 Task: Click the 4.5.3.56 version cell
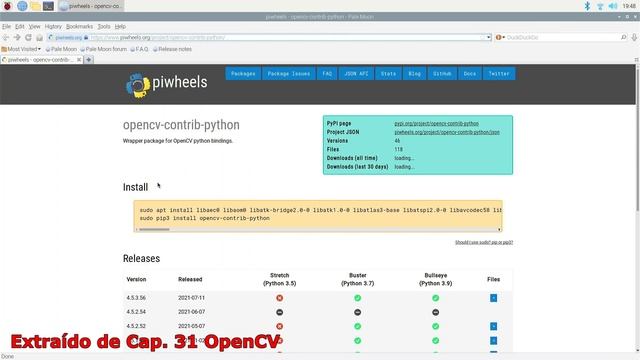[136, 298]
